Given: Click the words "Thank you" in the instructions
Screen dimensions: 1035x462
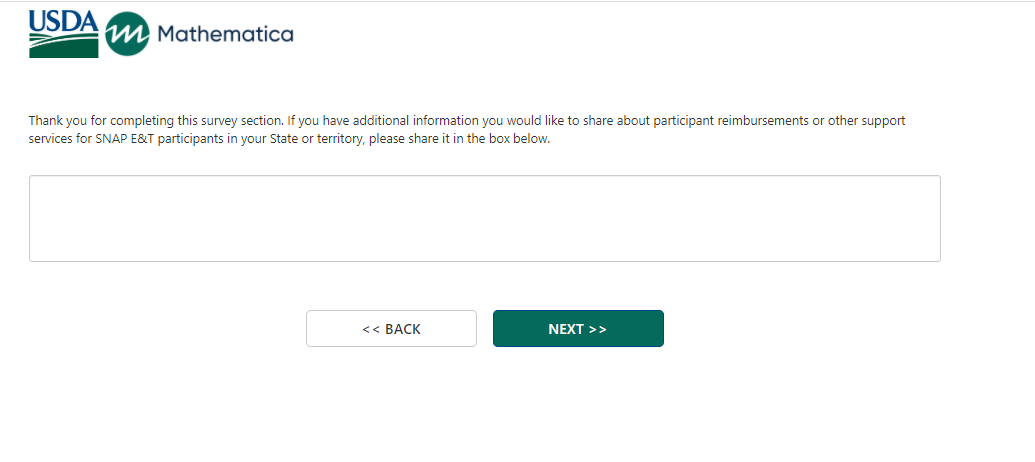Looking at the screenshot, I should (x=53, y=121).
